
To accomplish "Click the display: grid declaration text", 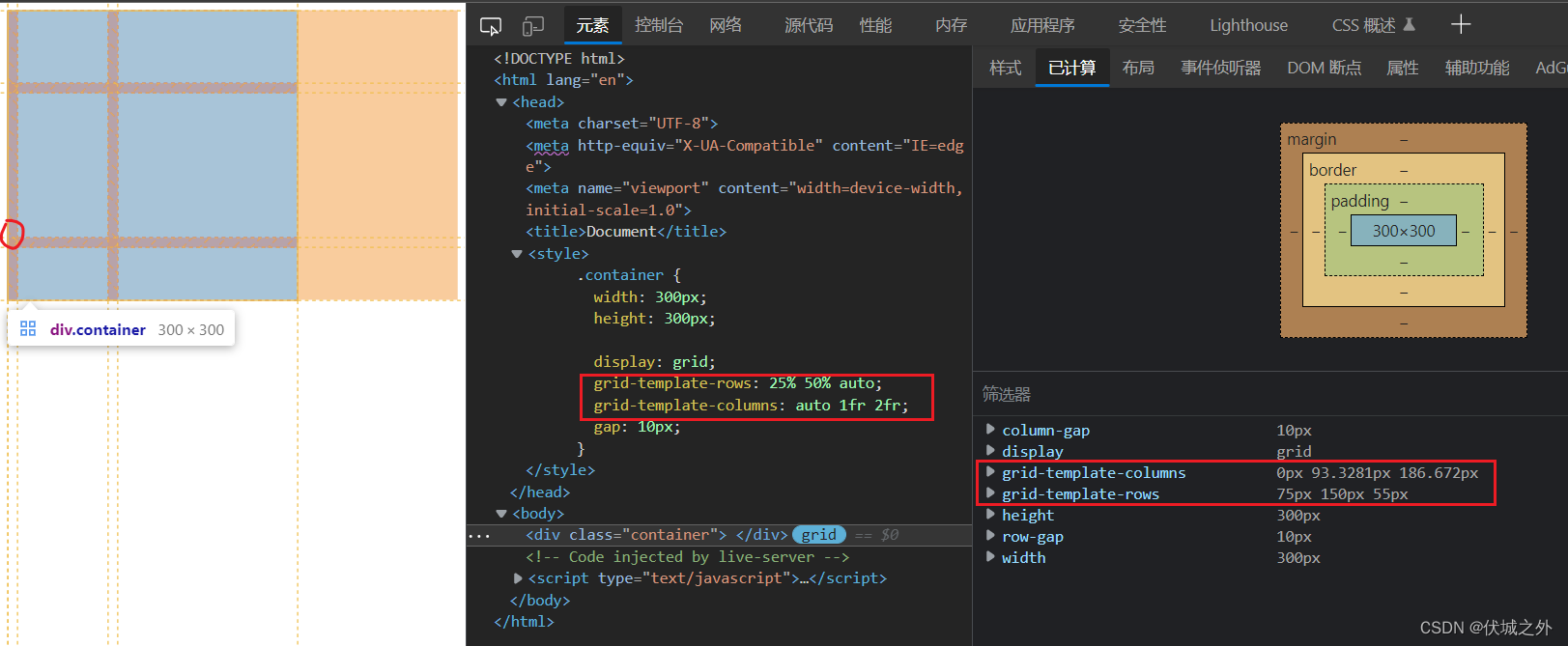I will pyautogui.click(x=654, y=362).
